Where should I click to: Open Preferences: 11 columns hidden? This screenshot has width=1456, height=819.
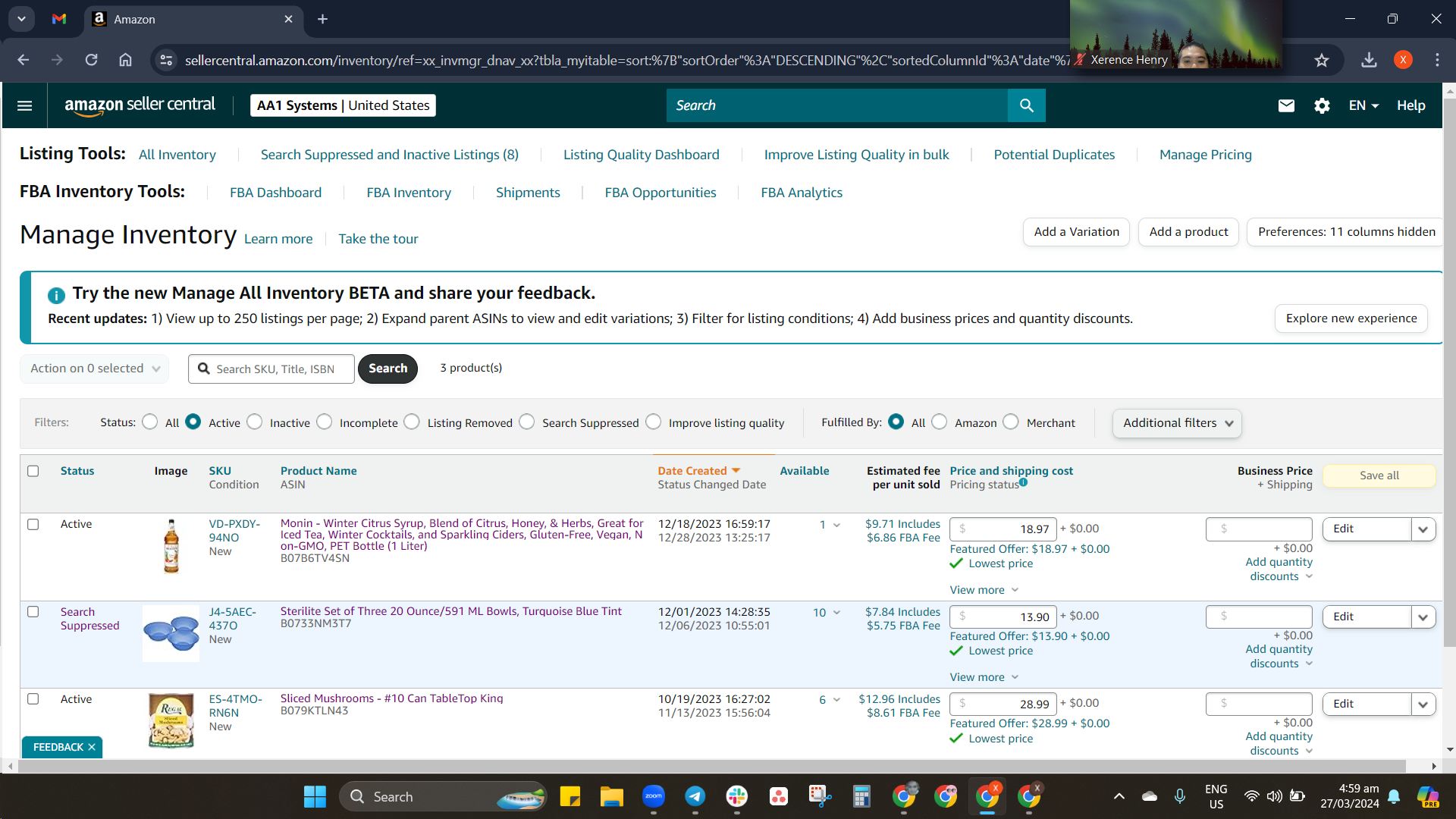(1346, 232)
